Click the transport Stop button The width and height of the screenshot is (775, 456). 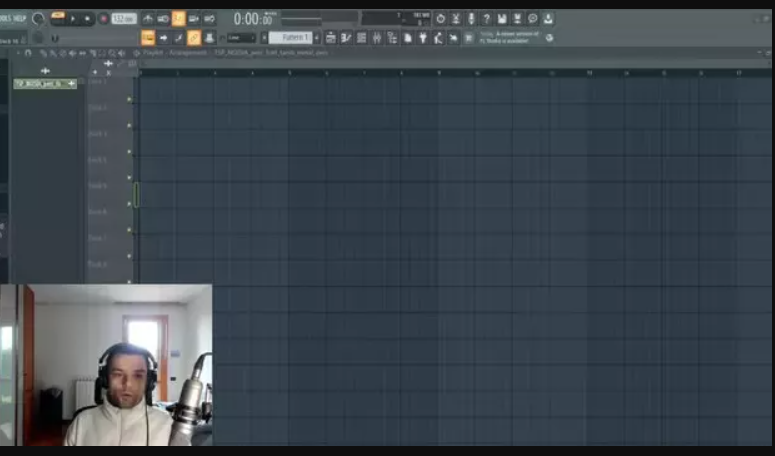coord(88,19)
